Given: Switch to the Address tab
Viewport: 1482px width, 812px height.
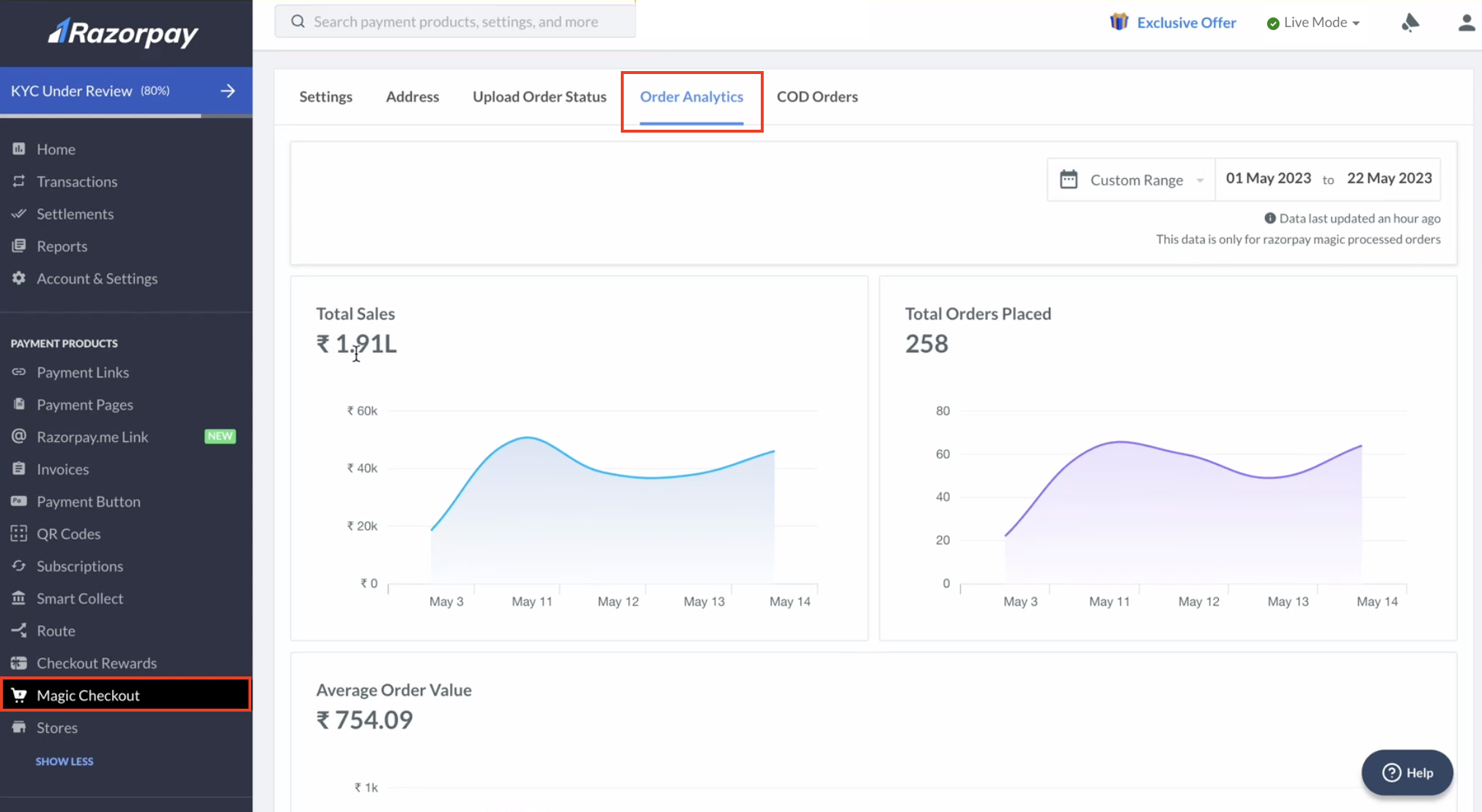Looking at the screenshot, I should pos(413,97).
